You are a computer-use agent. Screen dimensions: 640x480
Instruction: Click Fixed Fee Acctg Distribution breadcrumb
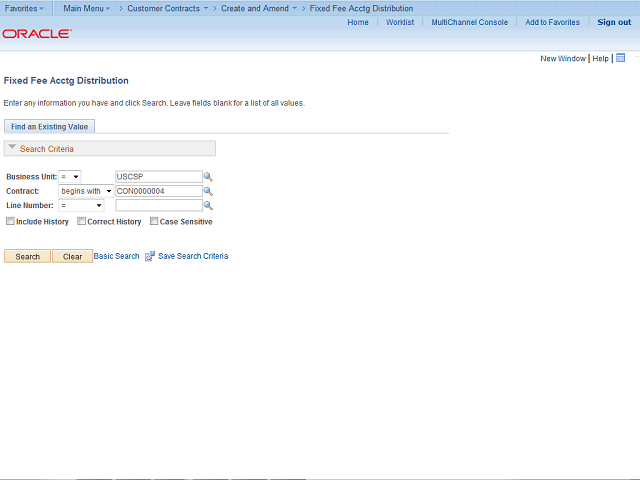point(361,8)
